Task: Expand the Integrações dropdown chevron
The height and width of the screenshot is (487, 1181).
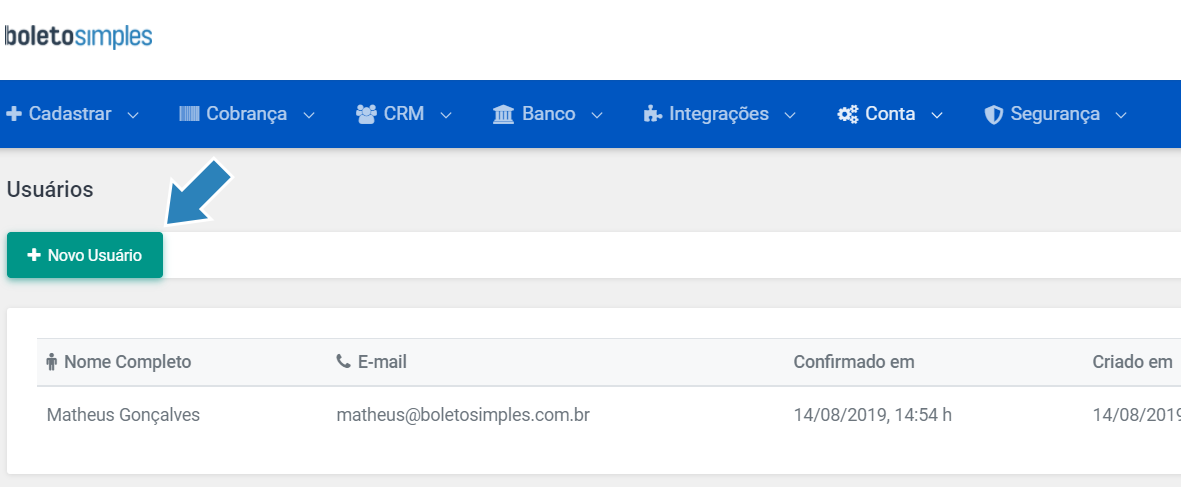Action: (x=790, y=115)
